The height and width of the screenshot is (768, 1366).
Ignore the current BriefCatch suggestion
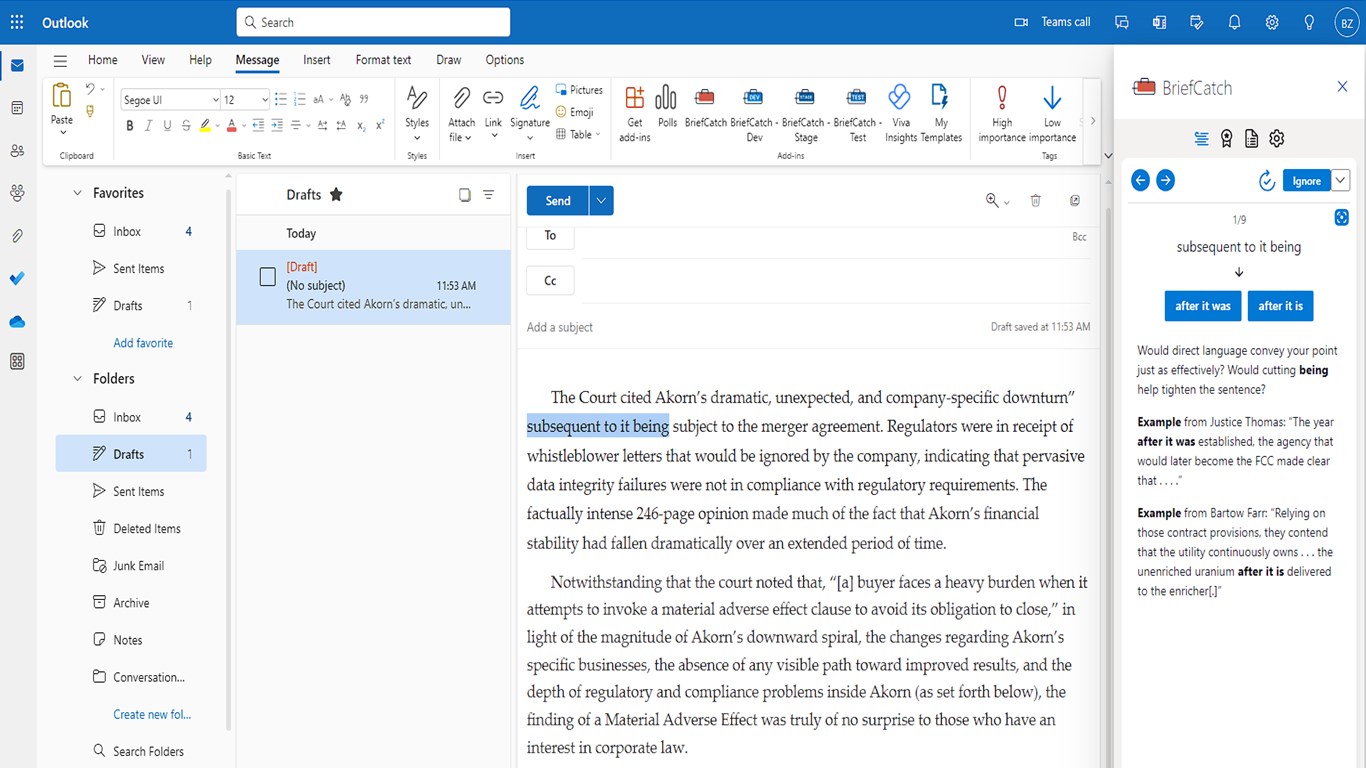click(1306, 180)
